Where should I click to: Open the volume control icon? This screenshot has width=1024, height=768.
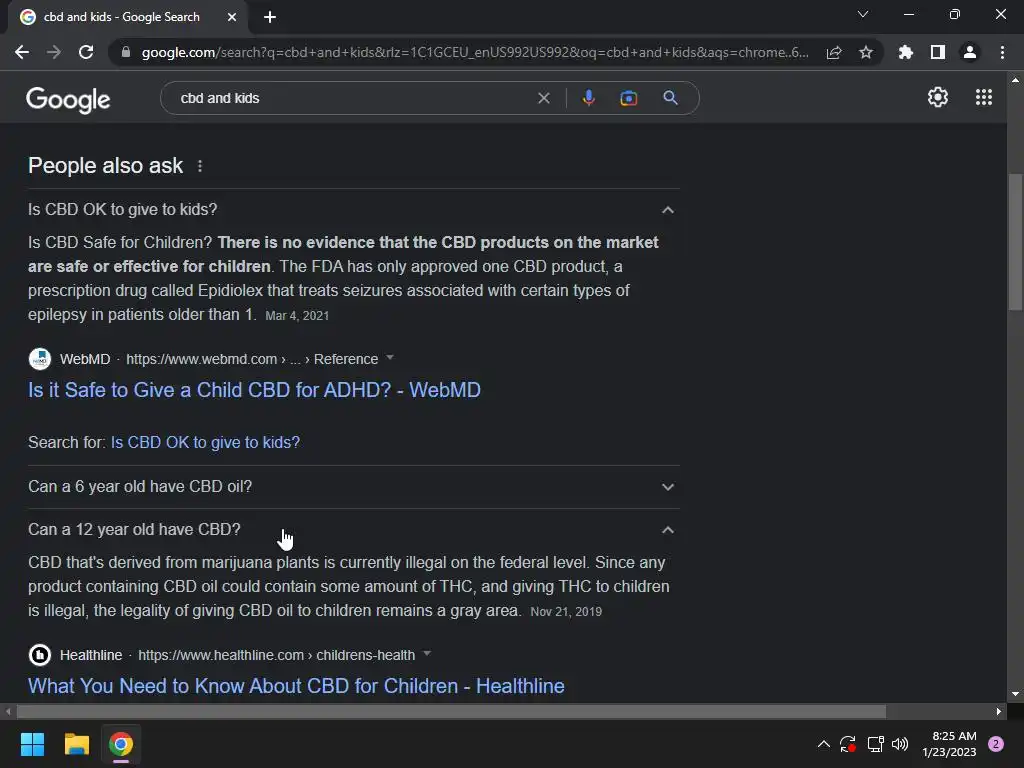point(900,744)
